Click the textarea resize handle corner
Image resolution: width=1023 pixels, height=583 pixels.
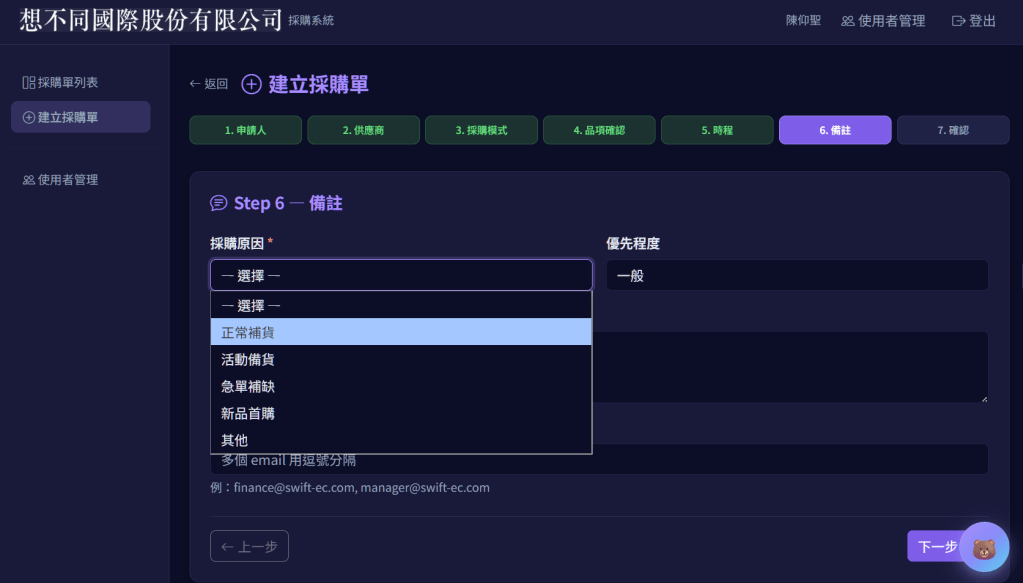984,398
